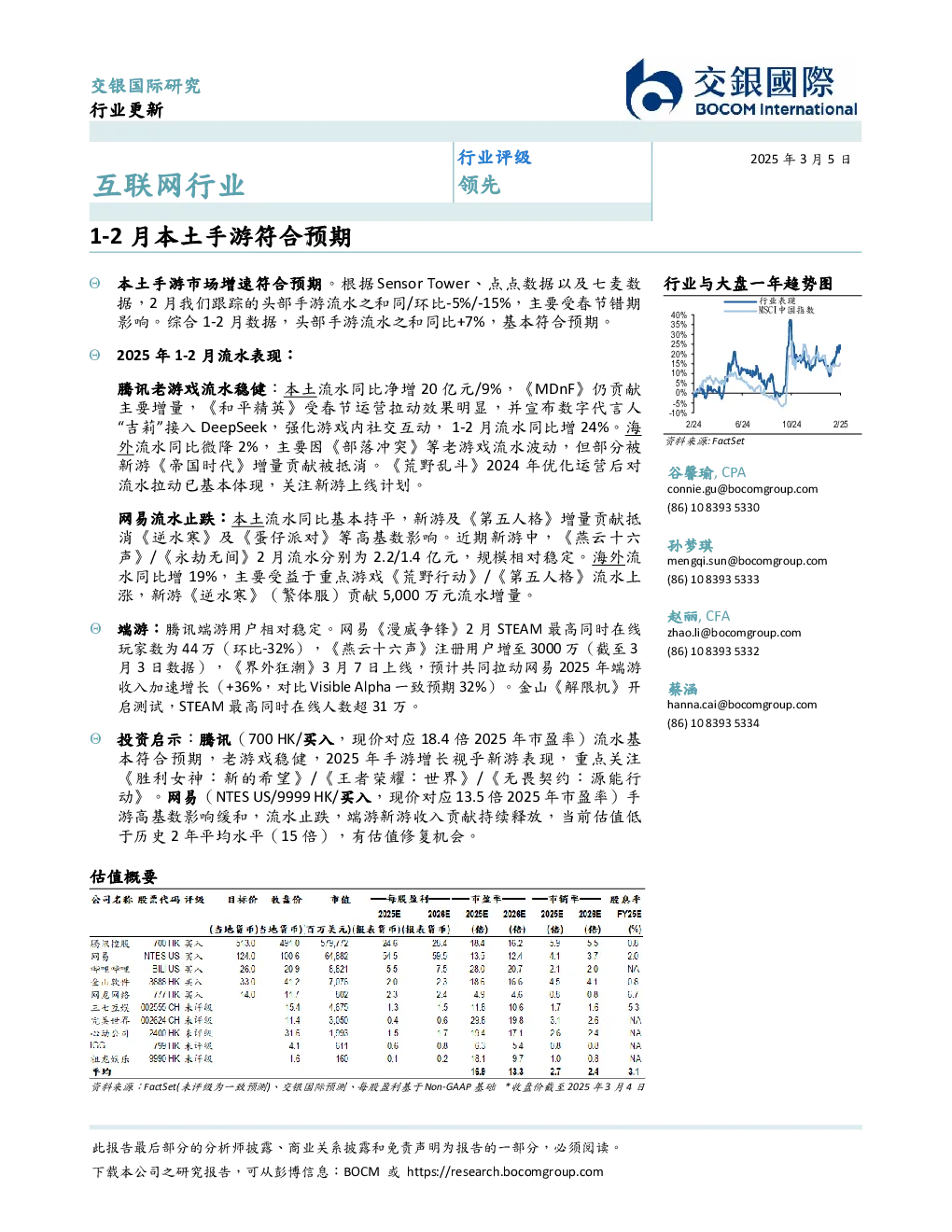Image resolution: width=952 pixels, height=1232 pixels.
Task: Click the first bullet icon beside 本土手游市场增速符合预期
Action: [x=95, y=283]
